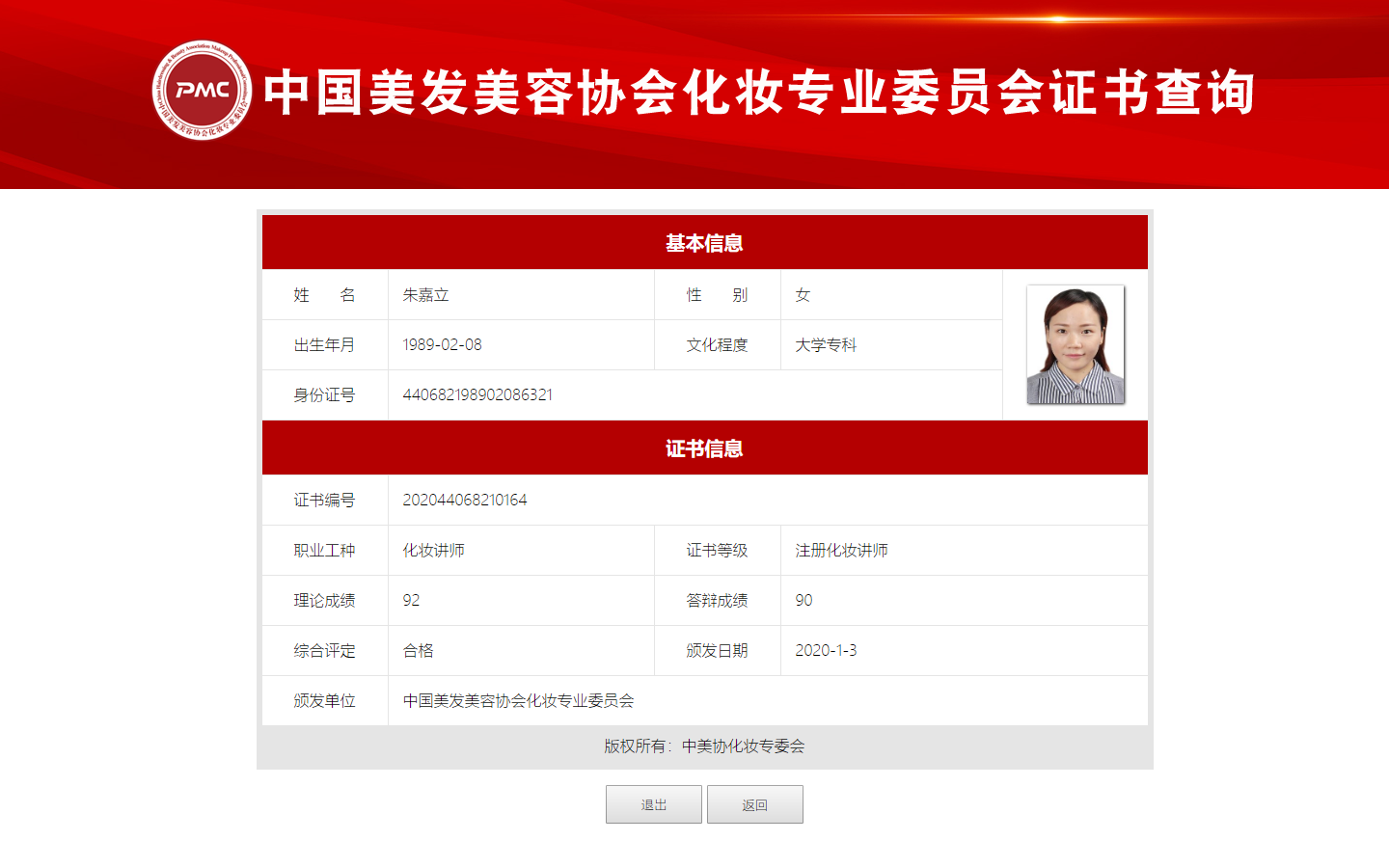The height and width of the screenshot is (868, 1389).
Task: Click the 证书等级 field label
Action: coord(717,551)
